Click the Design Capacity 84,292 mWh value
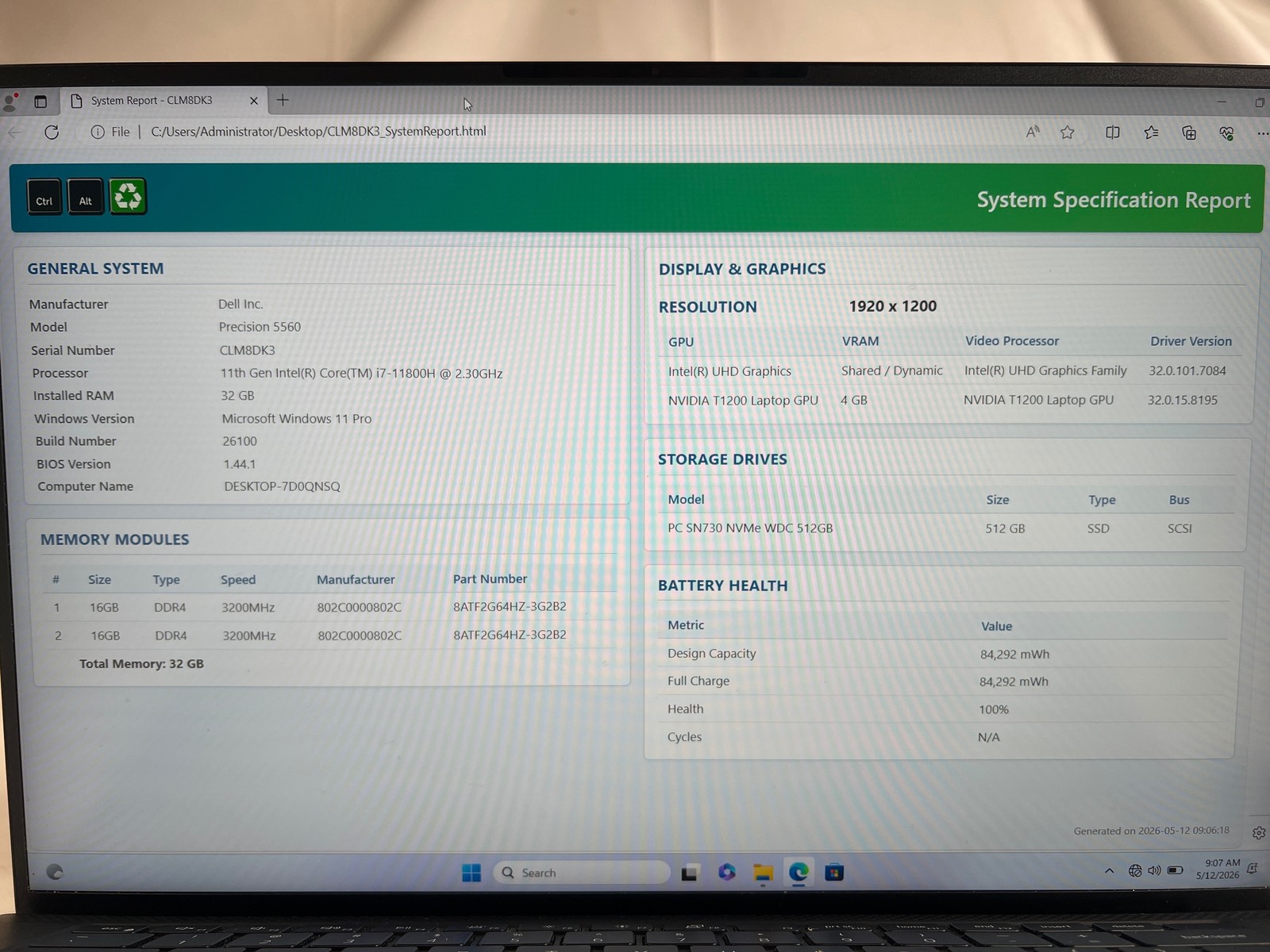This screenshot has width=1270, height=952. pyautogui.click(x=1014, y=654)
